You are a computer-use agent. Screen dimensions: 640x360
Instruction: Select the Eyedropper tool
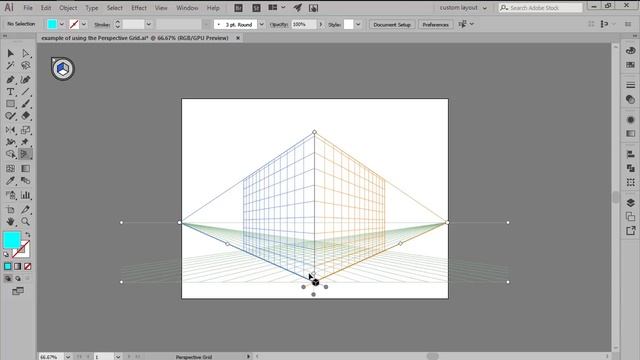(x=11, y=181)
